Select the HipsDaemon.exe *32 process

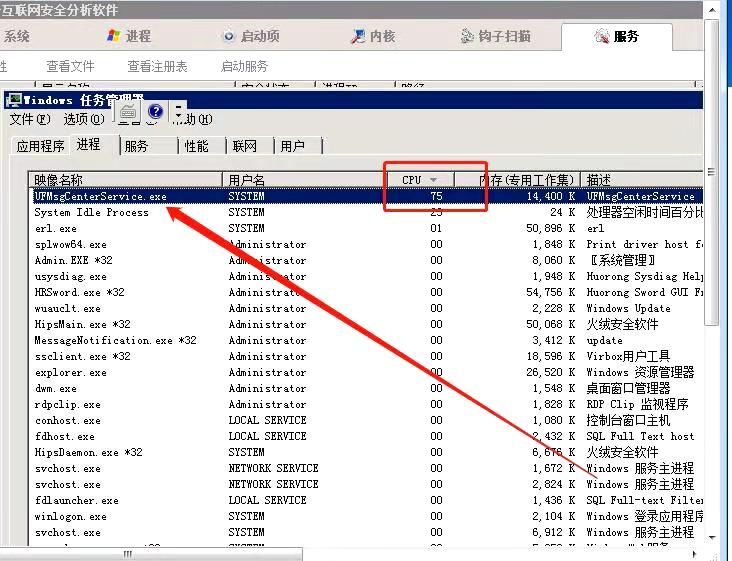pos(366,452)
